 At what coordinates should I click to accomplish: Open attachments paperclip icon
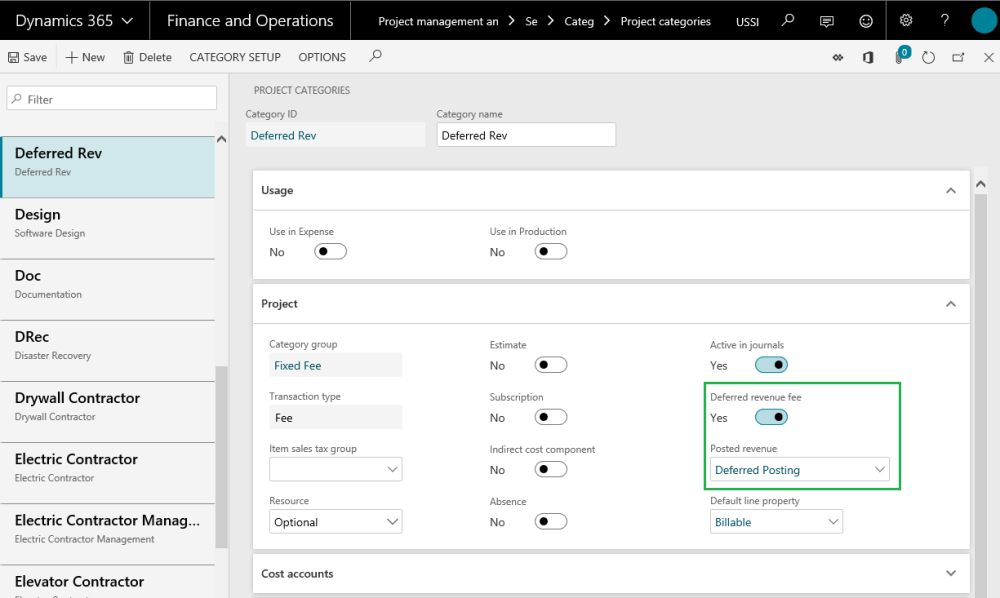(899, 57)
